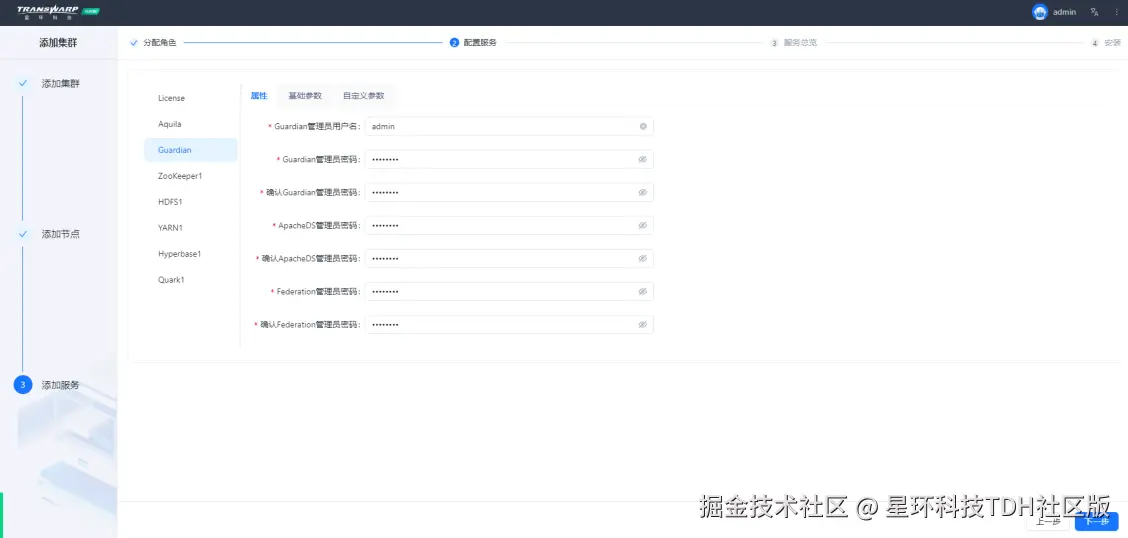The height and width of the screenshot is (538, 1128).
Task: Click the admin username label
Action: 1065,12
